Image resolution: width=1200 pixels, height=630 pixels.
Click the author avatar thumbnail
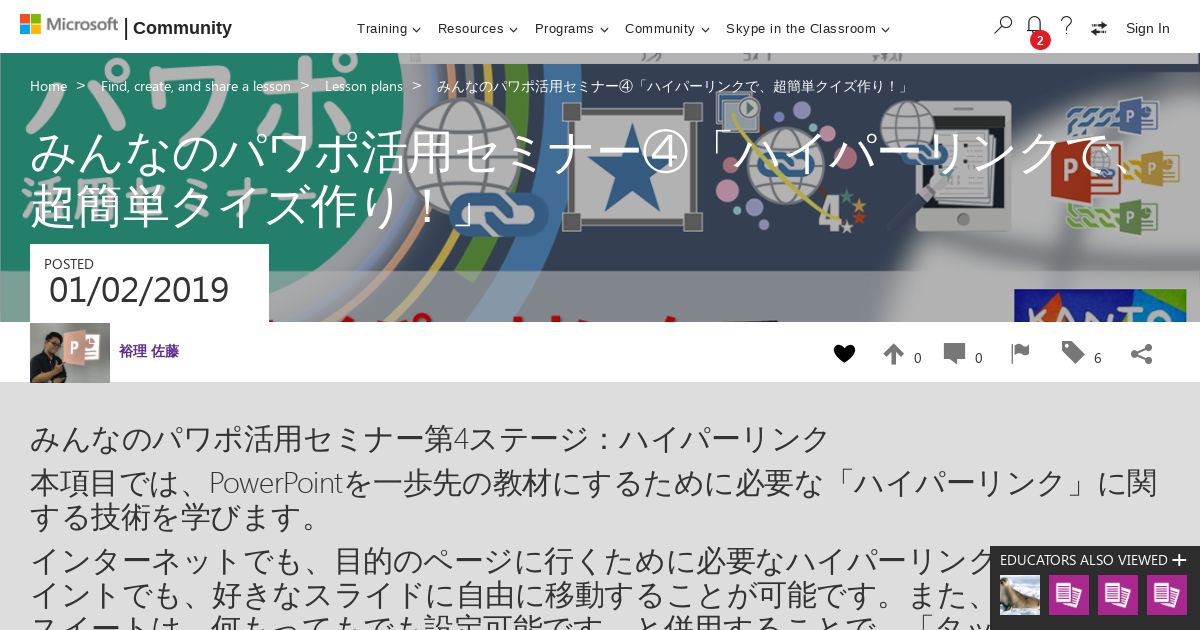click(x=70, y=353)
